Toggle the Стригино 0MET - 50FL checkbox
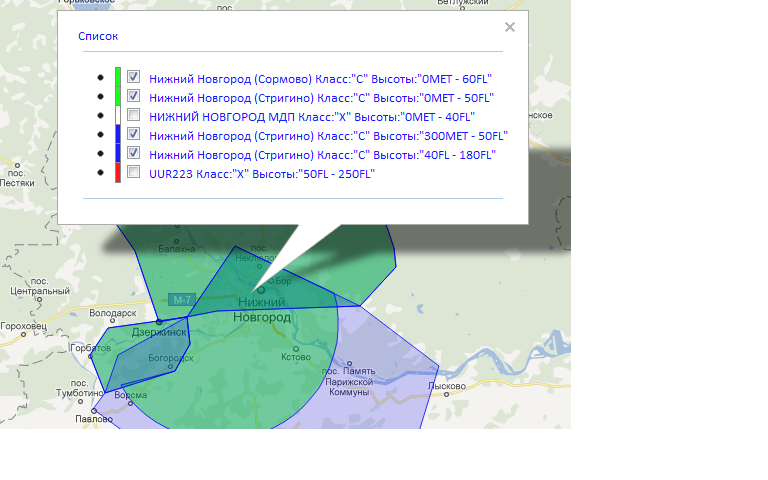The image size is (768, 480). coord(133,96)
